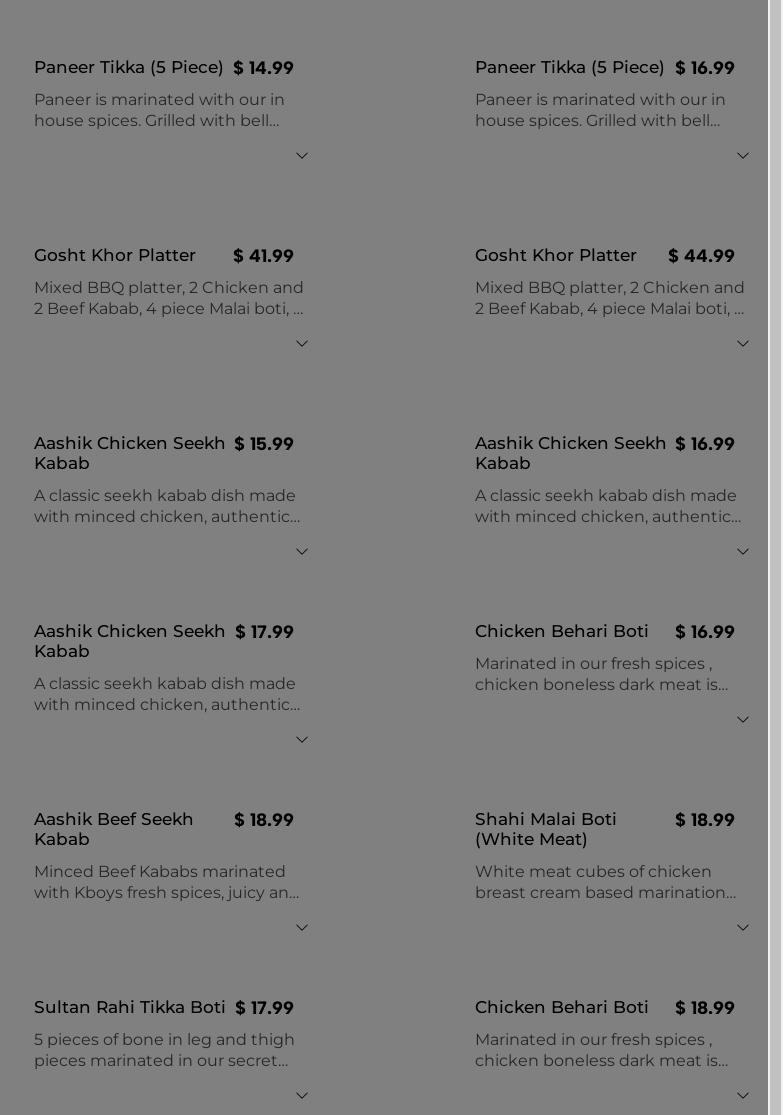Screen dimensions: 783x1115
Task: Expand the Shahi Malai Boti chevron
Action: [x=743, y=928]
